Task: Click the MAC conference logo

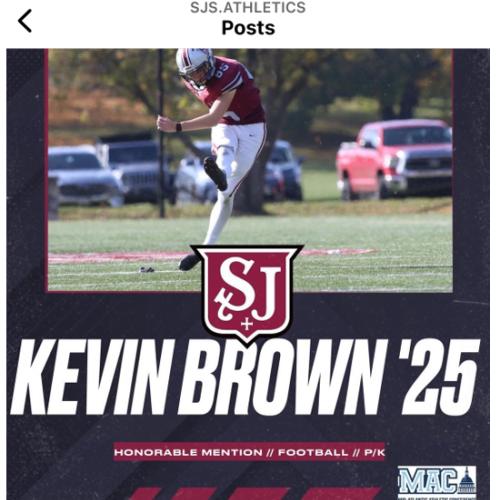Action: point(437,482)
